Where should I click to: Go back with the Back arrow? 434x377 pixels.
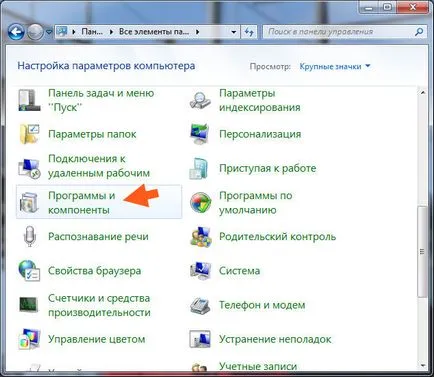[x=16, y=32]
